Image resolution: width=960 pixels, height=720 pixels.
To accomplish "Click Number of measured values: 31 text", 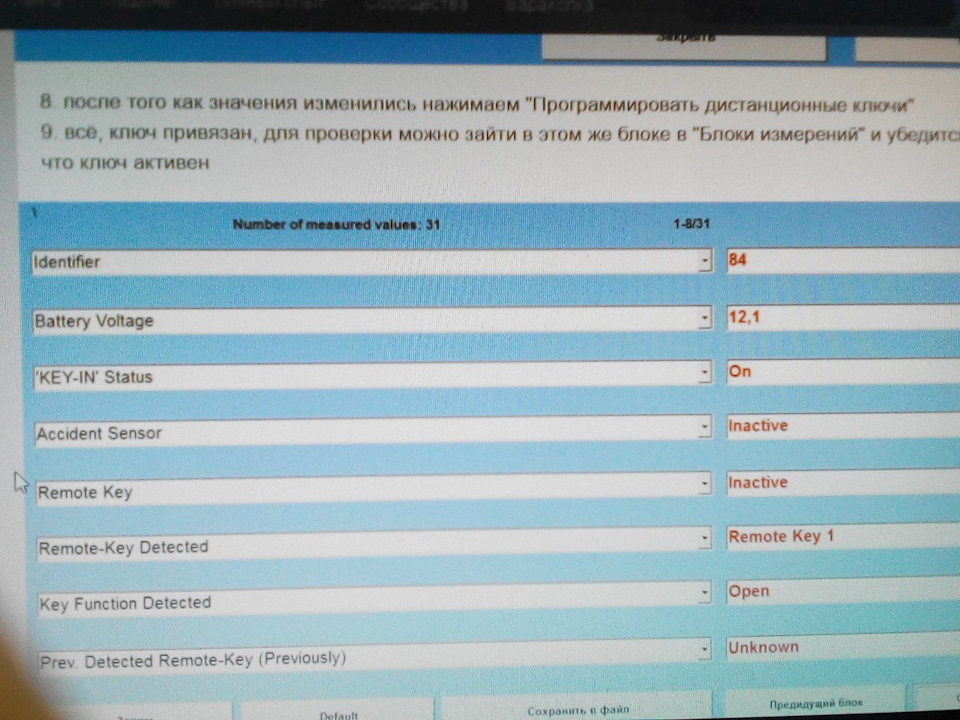I will point(336,225).
